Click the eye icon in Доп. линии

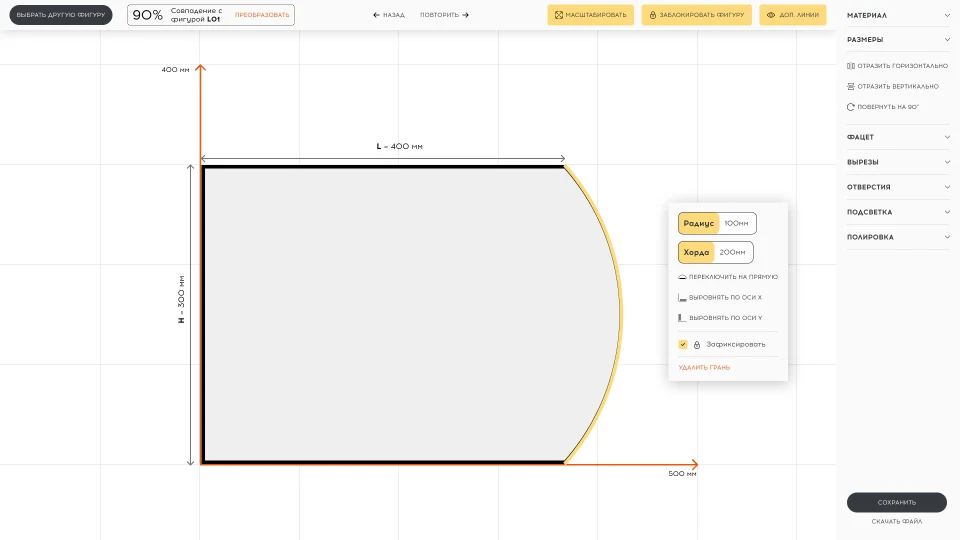771,15
